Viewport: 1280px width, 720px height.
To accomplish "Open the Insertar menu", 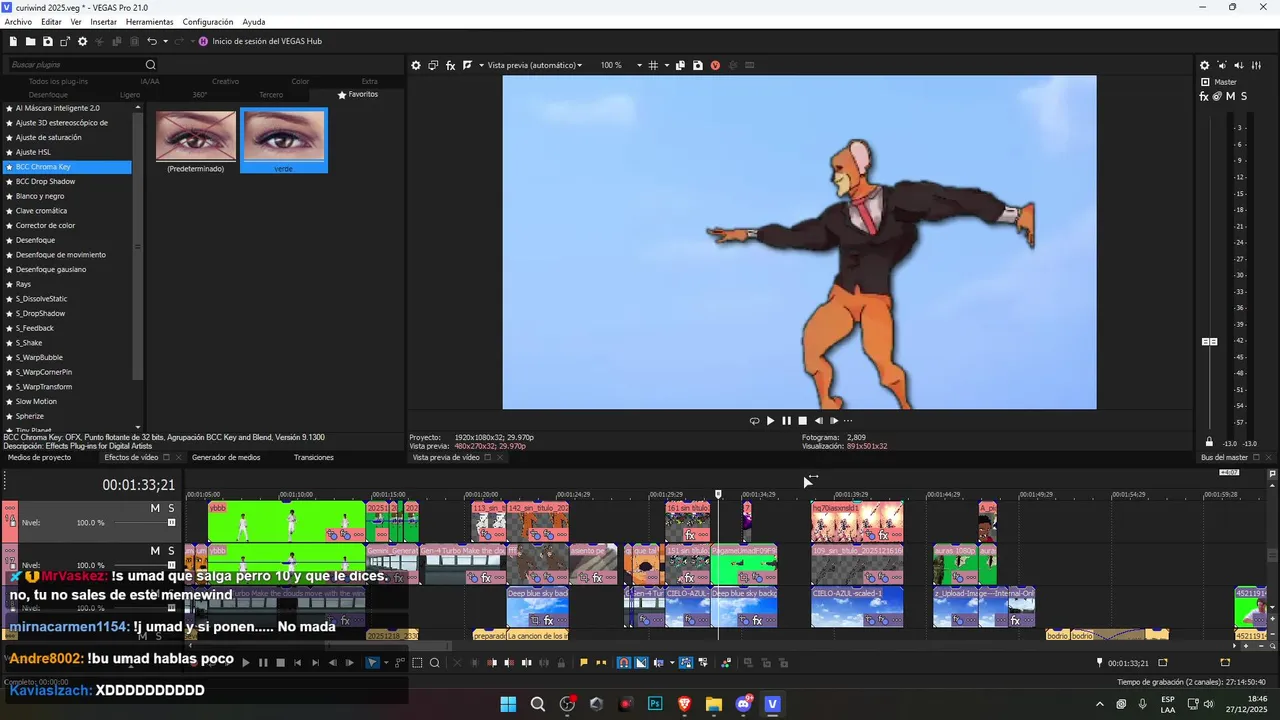I will (103, 21).
